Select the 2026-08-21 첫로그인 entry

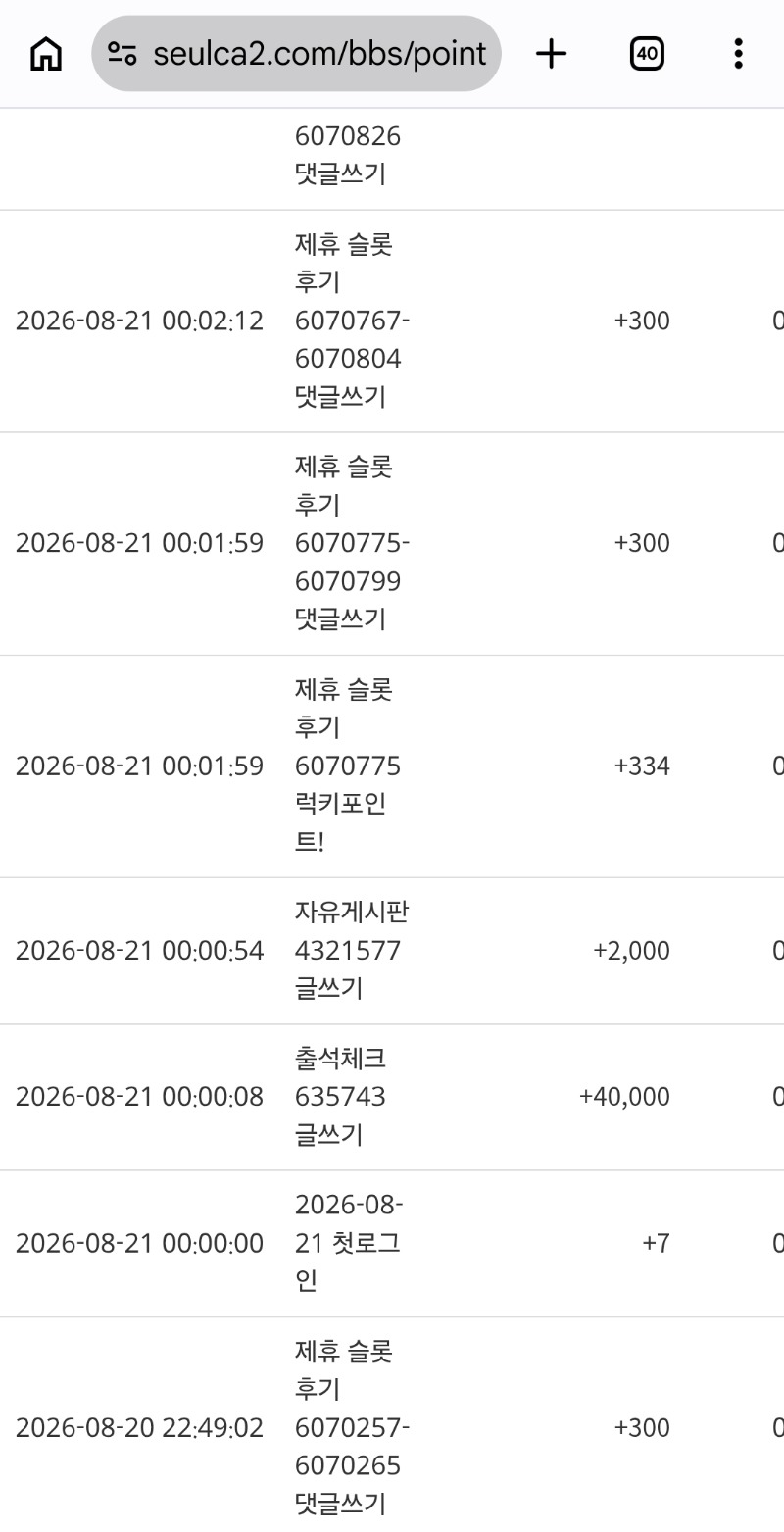(349, 1243)
